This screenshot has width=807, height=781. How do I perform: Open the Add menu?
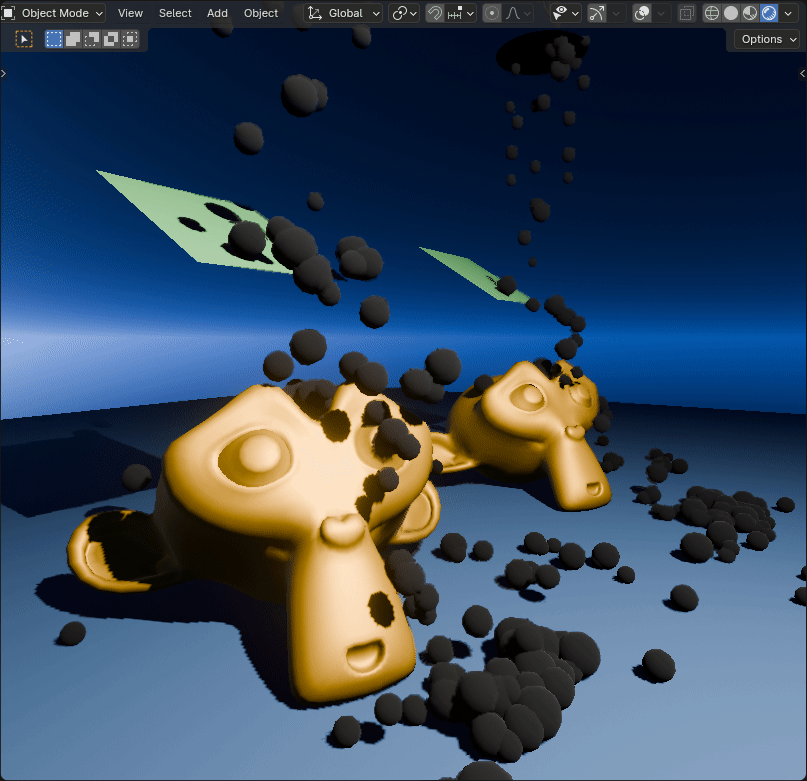click(x=217, y=13)
